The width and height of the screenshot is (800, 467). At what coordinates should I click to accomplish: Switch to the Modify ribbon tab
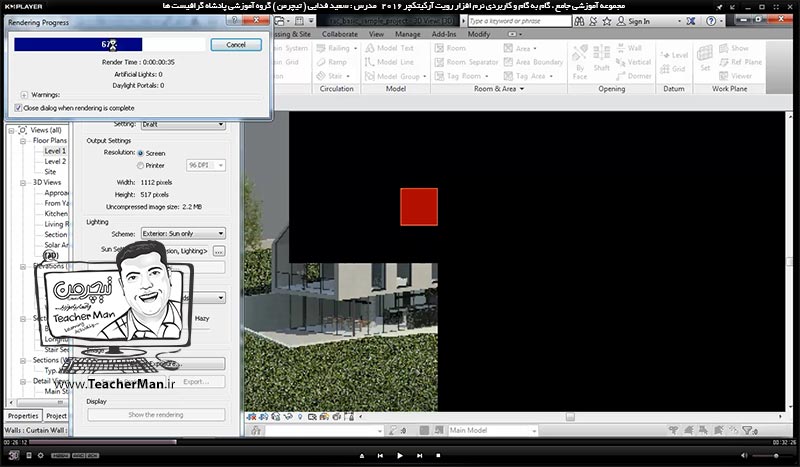coord(479,34)
